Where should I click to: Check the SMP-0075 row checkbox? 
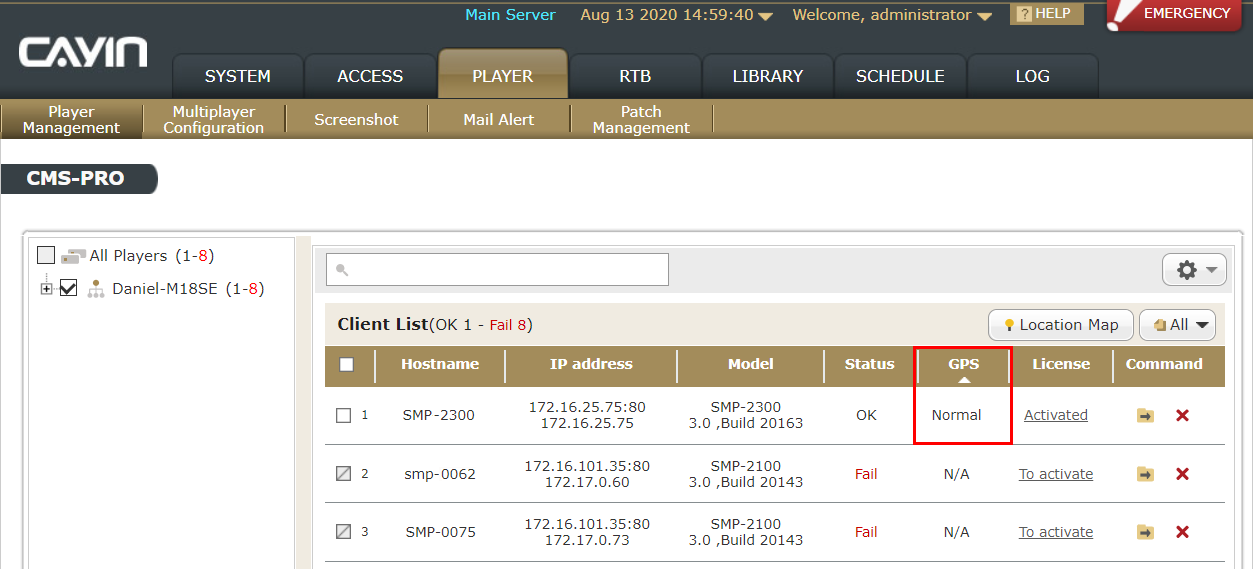(344, 532)
